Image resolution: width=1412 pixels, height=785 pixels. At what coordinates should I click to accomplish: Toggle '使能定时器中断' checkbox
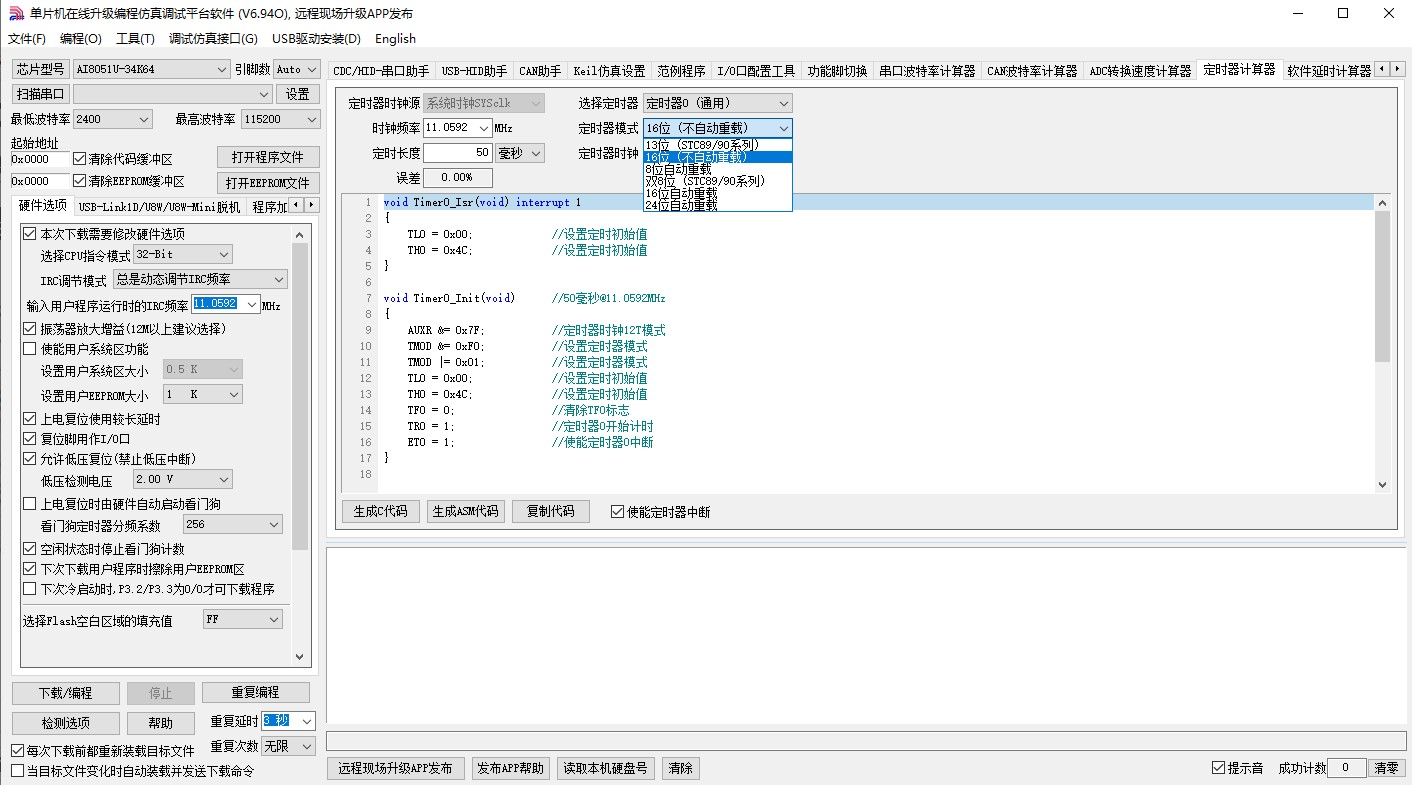[x=617, y=512]
